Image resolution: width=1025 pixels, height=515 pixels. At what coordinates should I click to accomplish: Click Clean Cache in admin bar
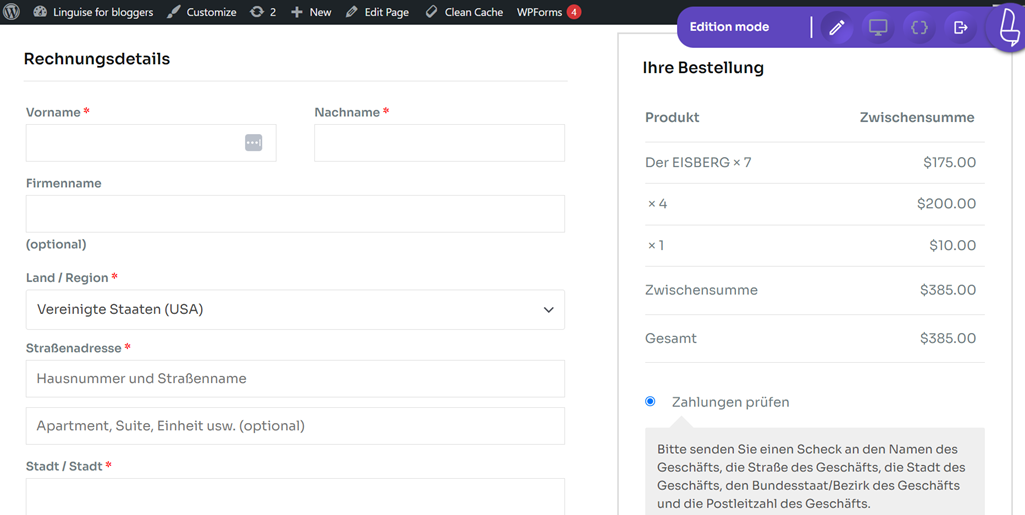pos(474,12)
